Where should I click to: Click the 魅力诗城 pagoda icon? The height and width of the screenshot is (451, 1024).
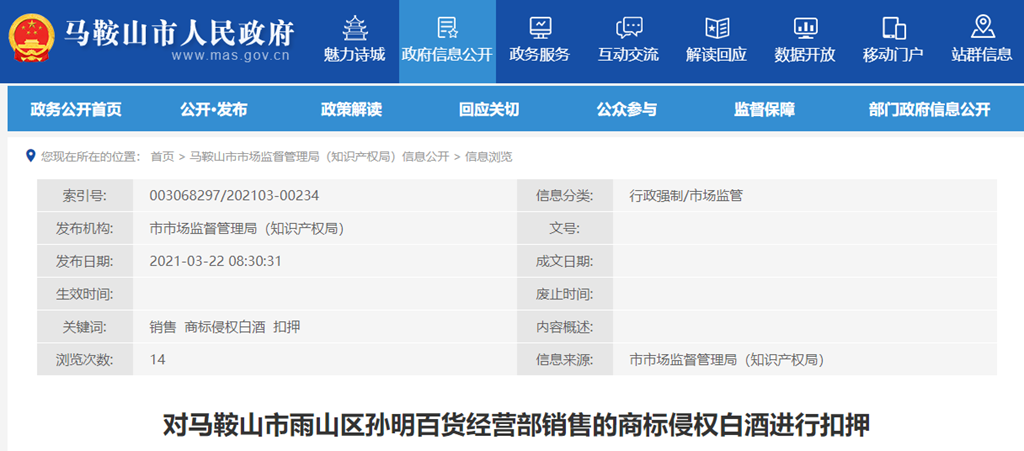pyautogui.click(x=355, y=28)
